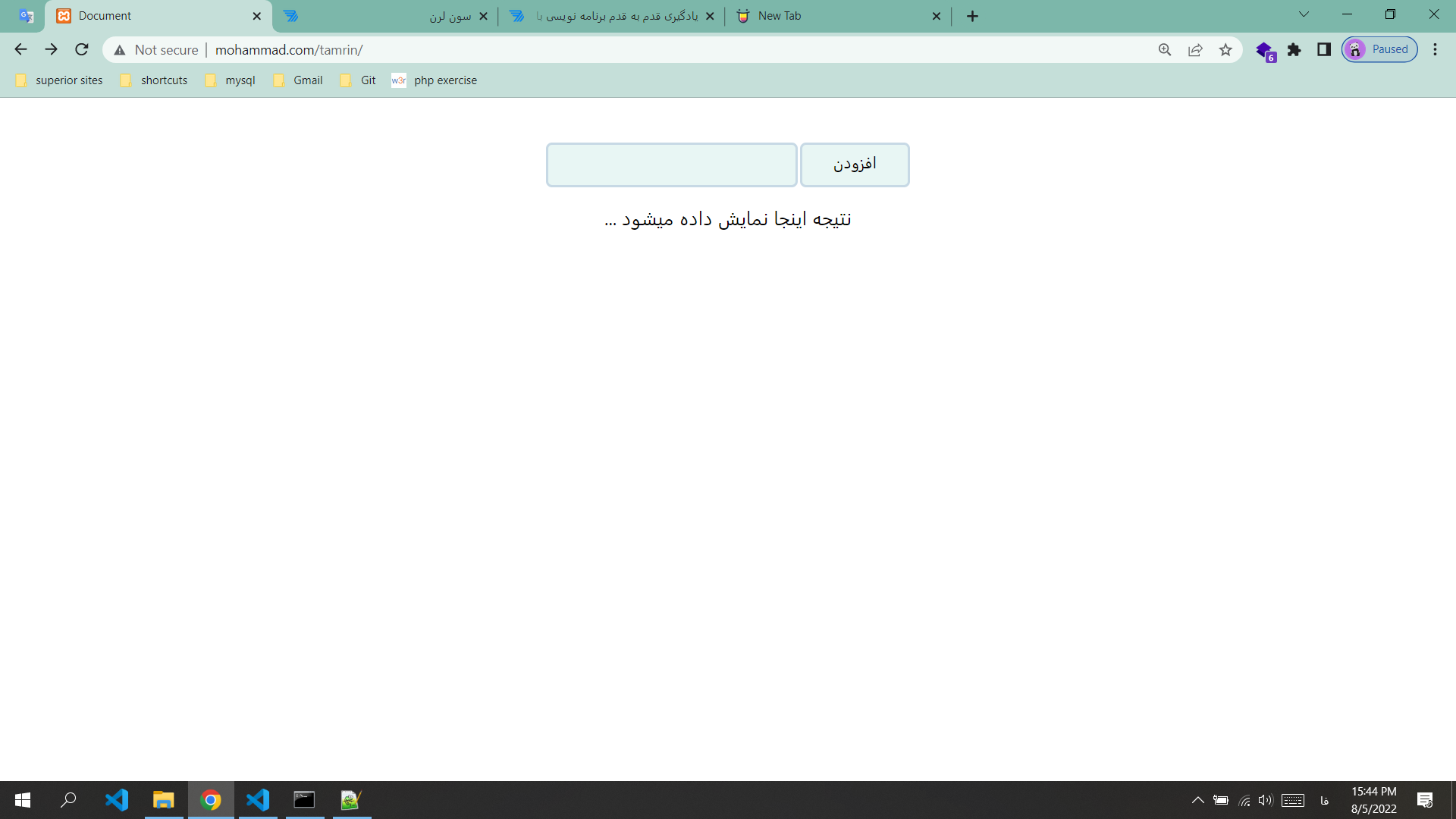
Task: Open the Windows Start menu
Action: (23, 800)
